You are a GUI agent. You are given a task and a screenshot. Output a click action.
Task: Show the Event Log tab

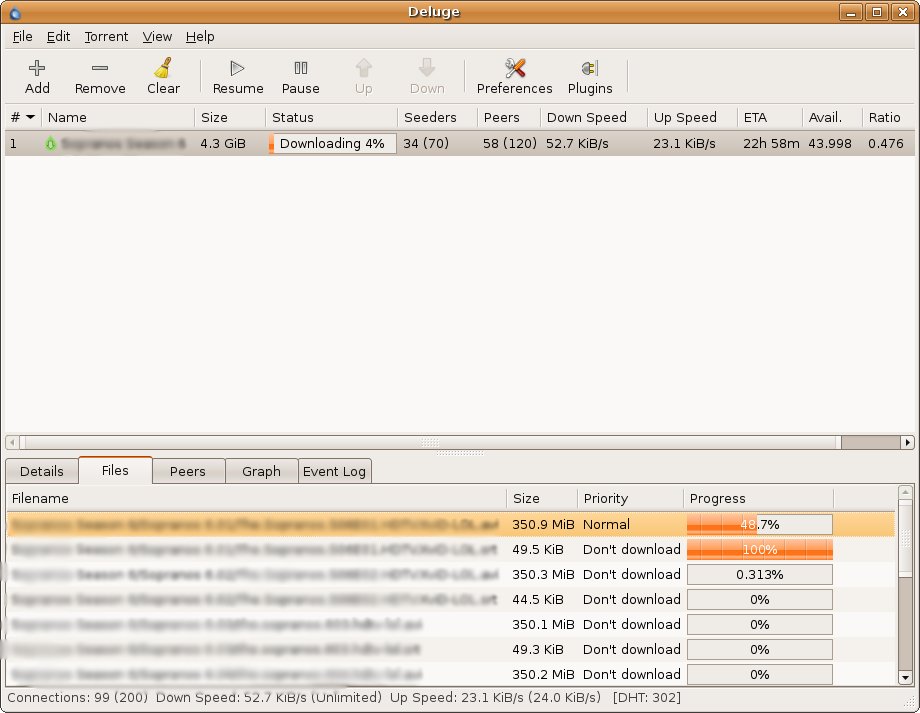tap(334, 471)
